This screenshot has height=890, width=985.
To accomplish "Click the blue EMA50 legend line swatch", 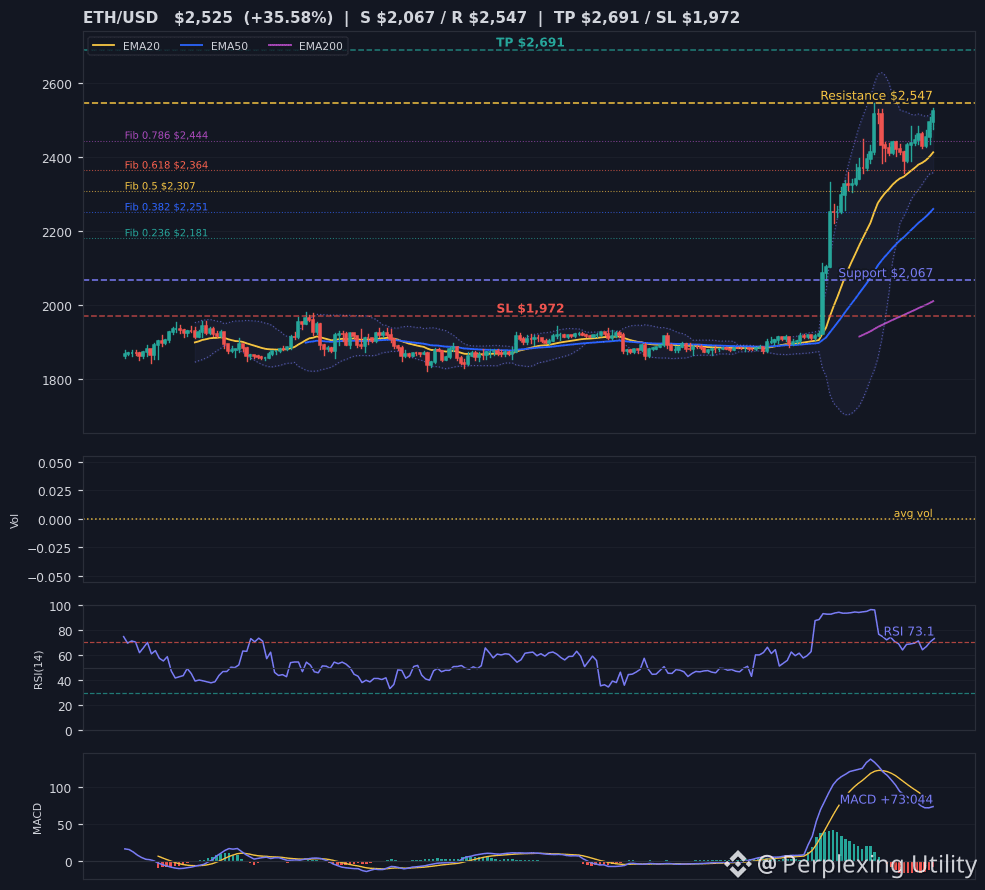I will [x=192, y=46].
